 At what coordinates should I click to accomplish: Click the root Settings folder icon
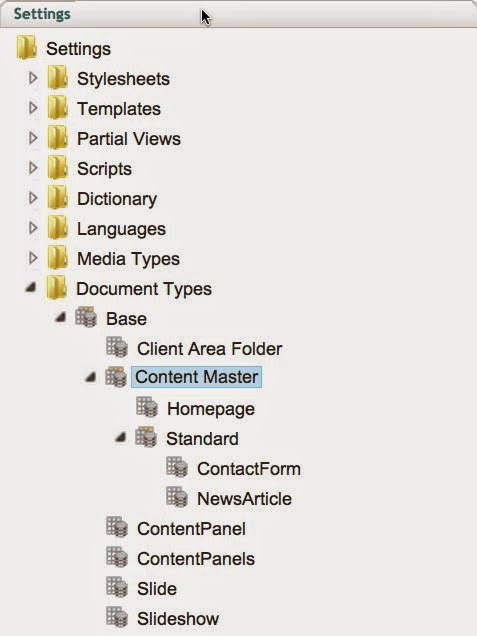click(27, 47)
